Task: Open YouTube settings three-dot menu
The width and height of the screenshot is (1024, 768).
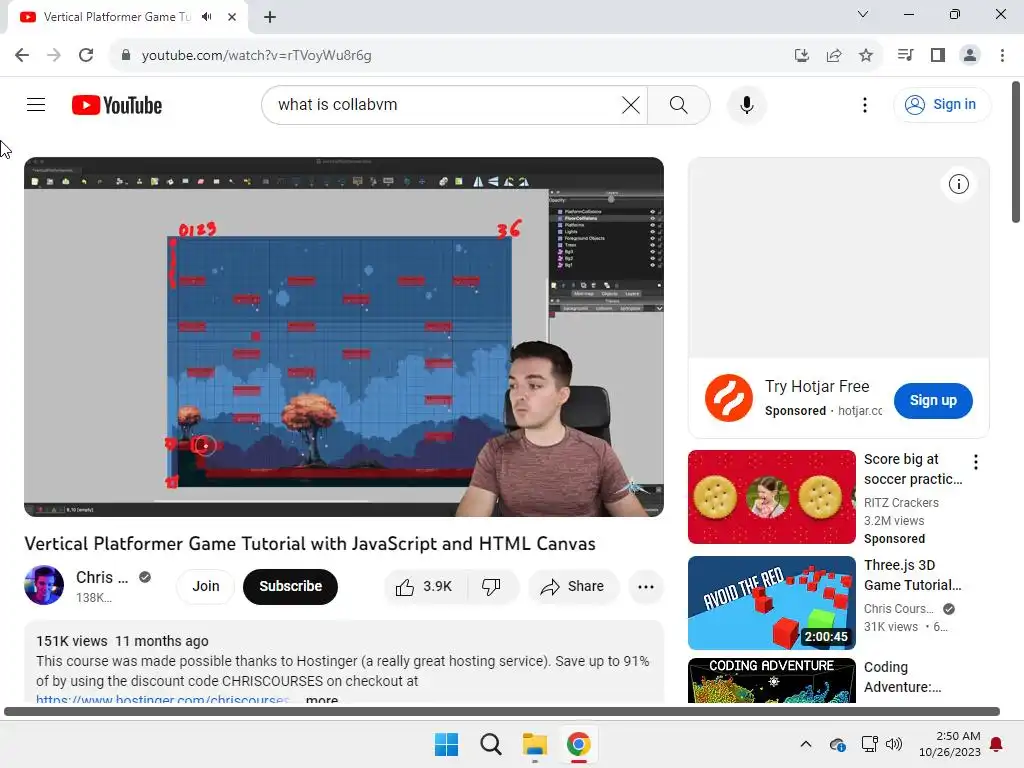Action: [x=865, y=104]
